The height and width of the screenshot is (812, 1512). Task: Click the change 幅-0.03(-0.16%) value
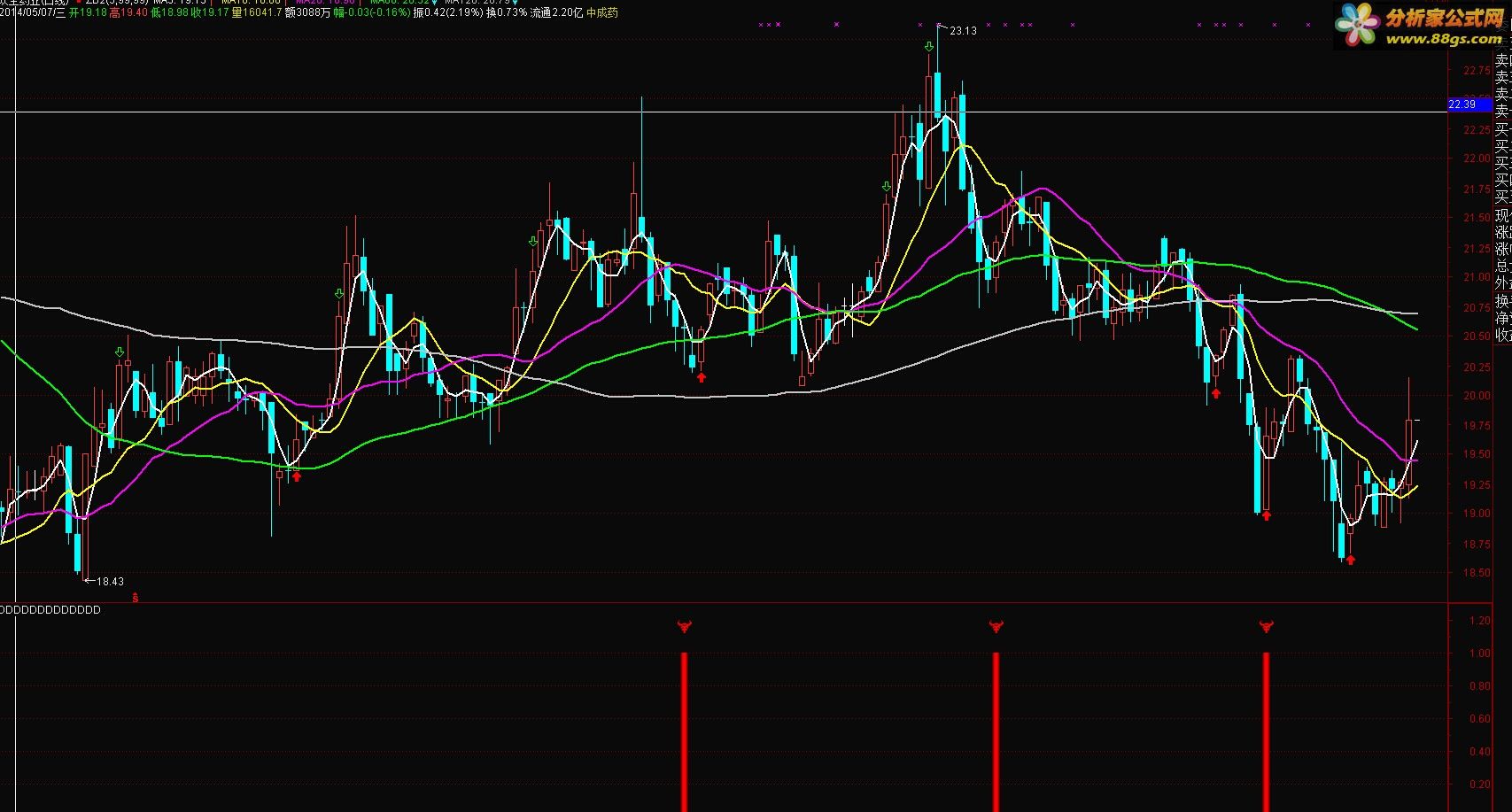[372, 13]
